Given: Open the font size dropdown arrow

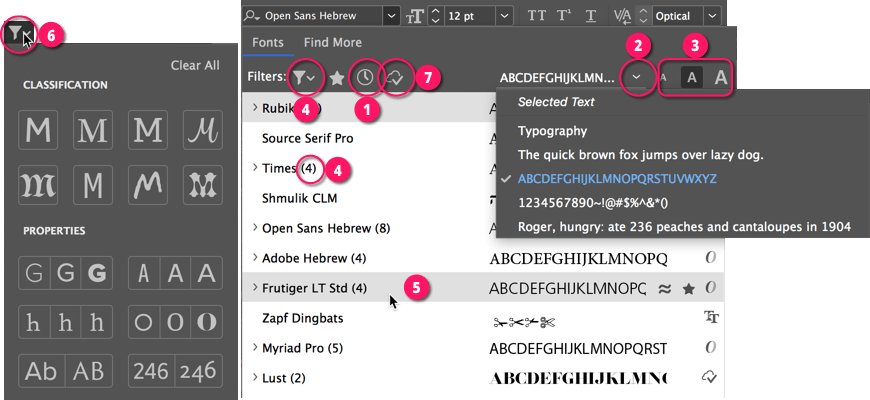Looking at the screenshot, I should (504, 16).
